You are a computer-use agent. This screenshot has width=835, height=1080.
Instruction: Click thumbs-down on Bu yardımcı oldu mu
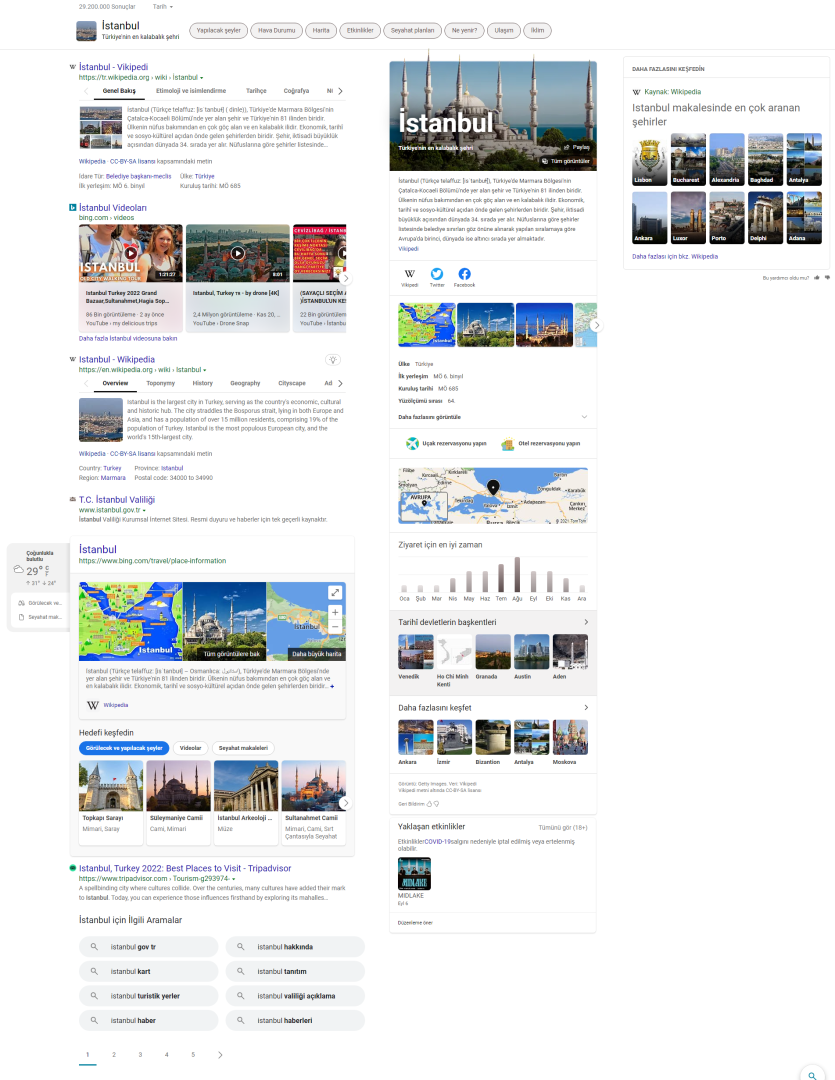[x=827, y=278]
